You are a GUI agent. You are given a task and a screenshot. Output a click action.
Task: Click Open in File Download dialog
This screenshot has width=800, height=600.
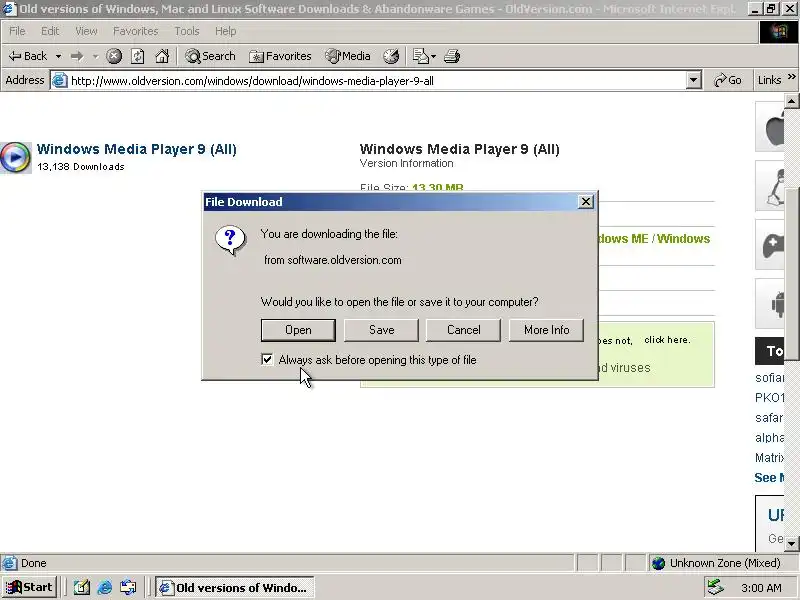298,330
